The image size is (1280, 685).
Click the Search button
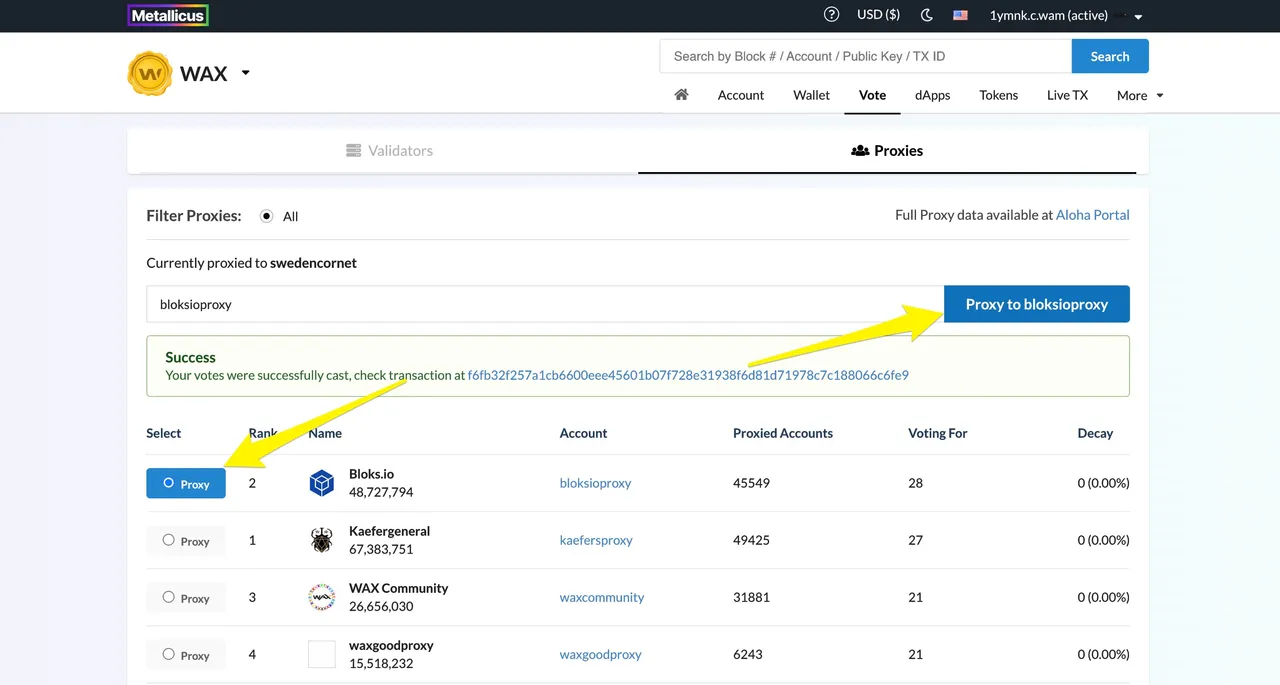coord(1110,56)
